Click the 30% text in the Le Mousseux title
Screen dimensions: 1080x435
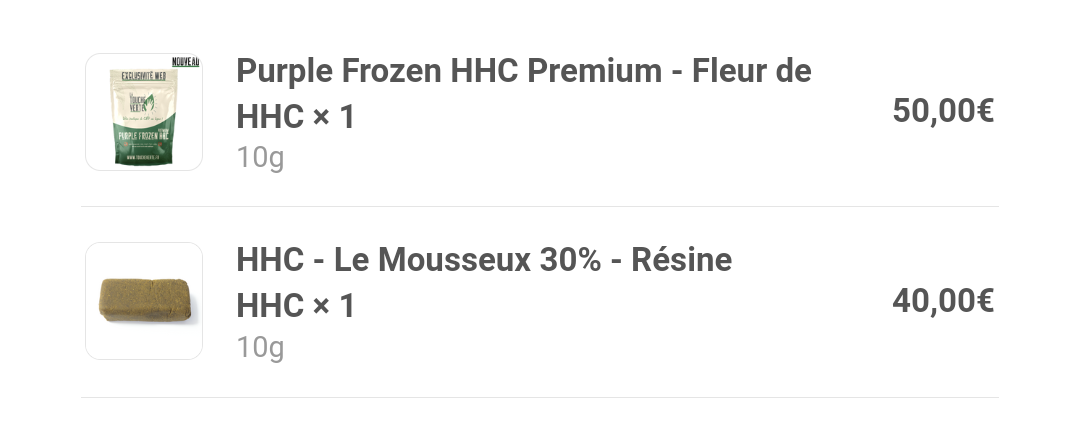point(570,260)
